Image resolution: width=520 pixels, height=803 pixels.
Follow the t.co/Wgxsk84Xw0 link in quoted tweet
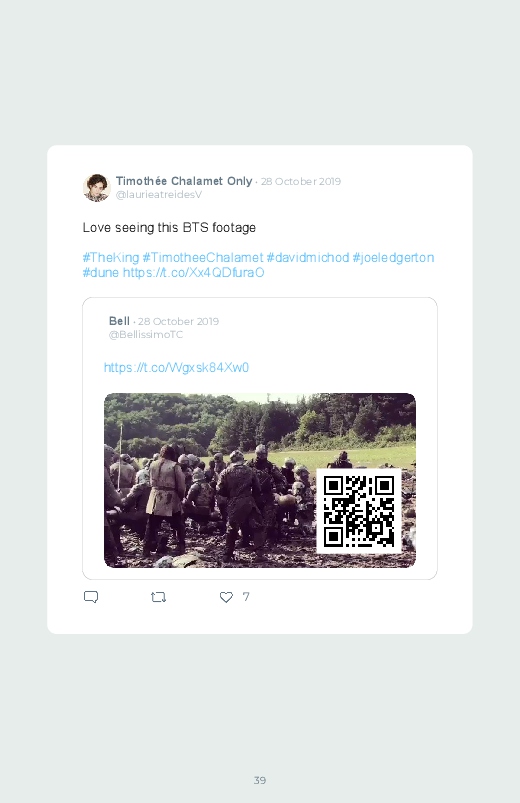(176, 368)
